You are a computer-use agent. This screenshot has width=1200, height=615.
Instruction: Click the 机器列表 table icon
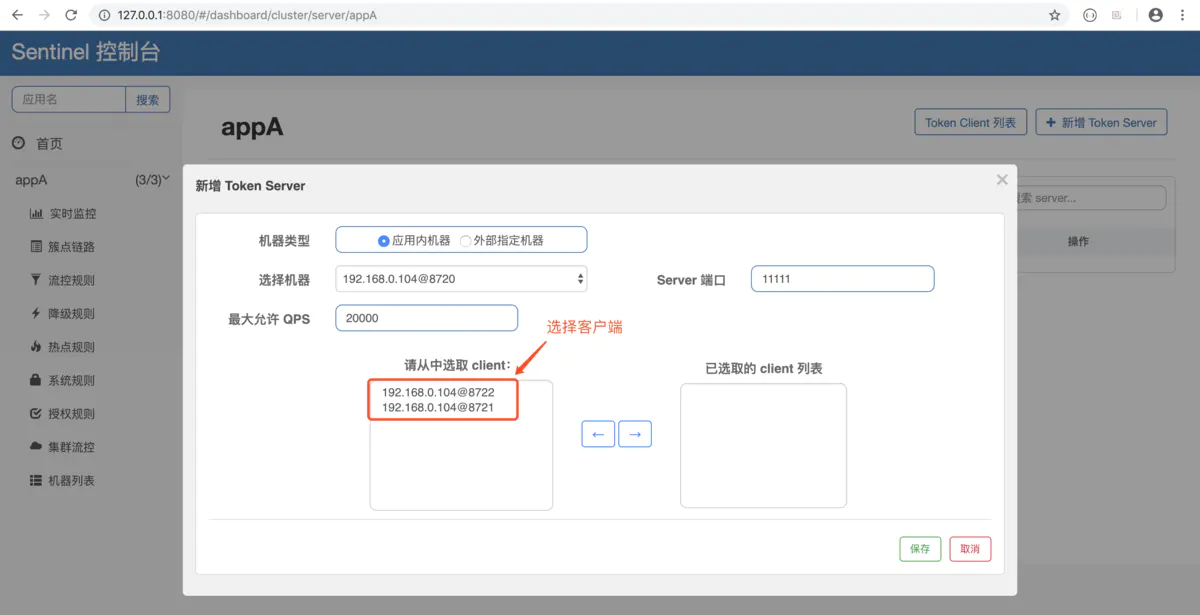tap(36, 480)
